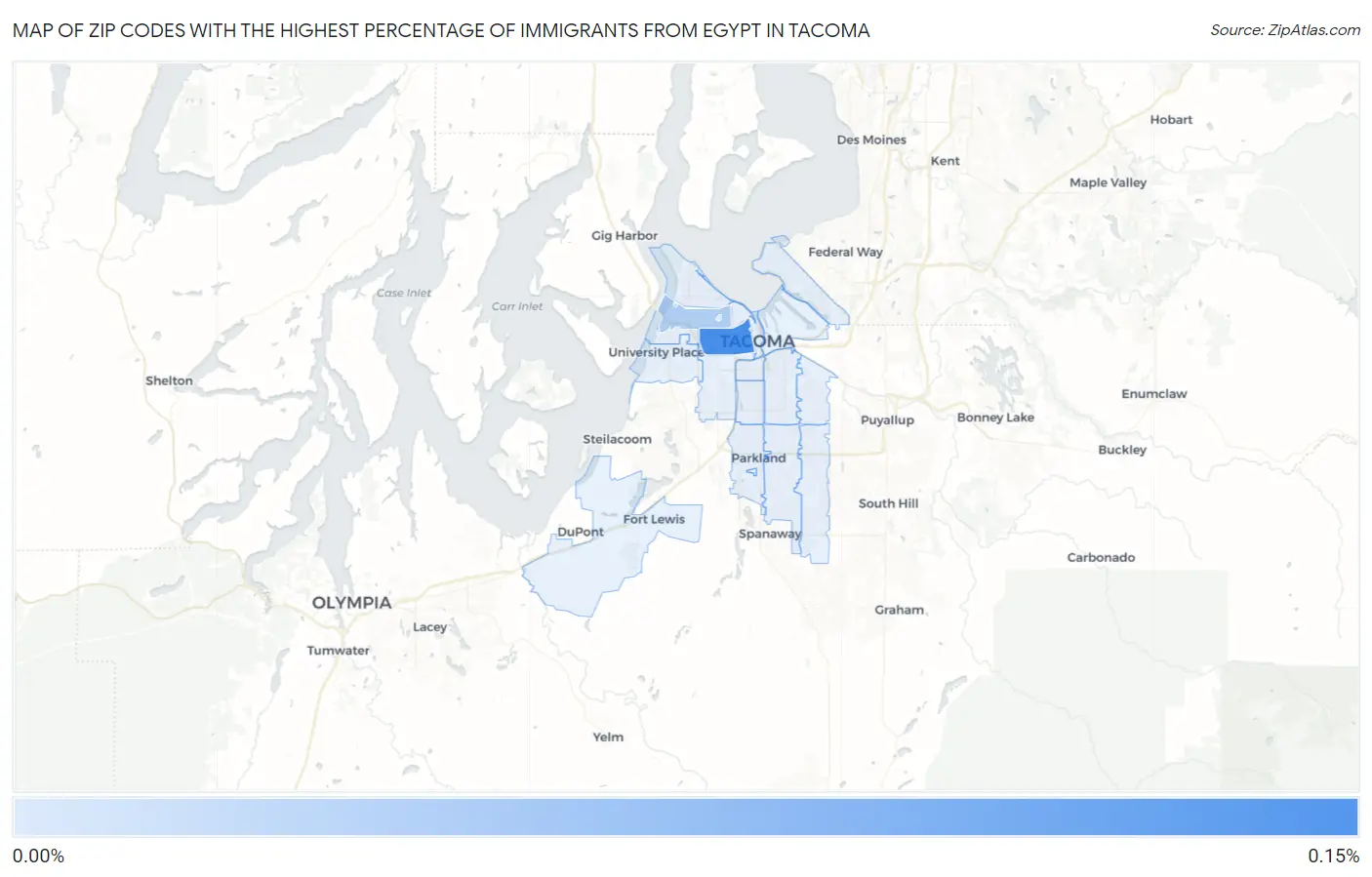
Task: Click the Carr Inlet water label
Action: coord(517,306)
